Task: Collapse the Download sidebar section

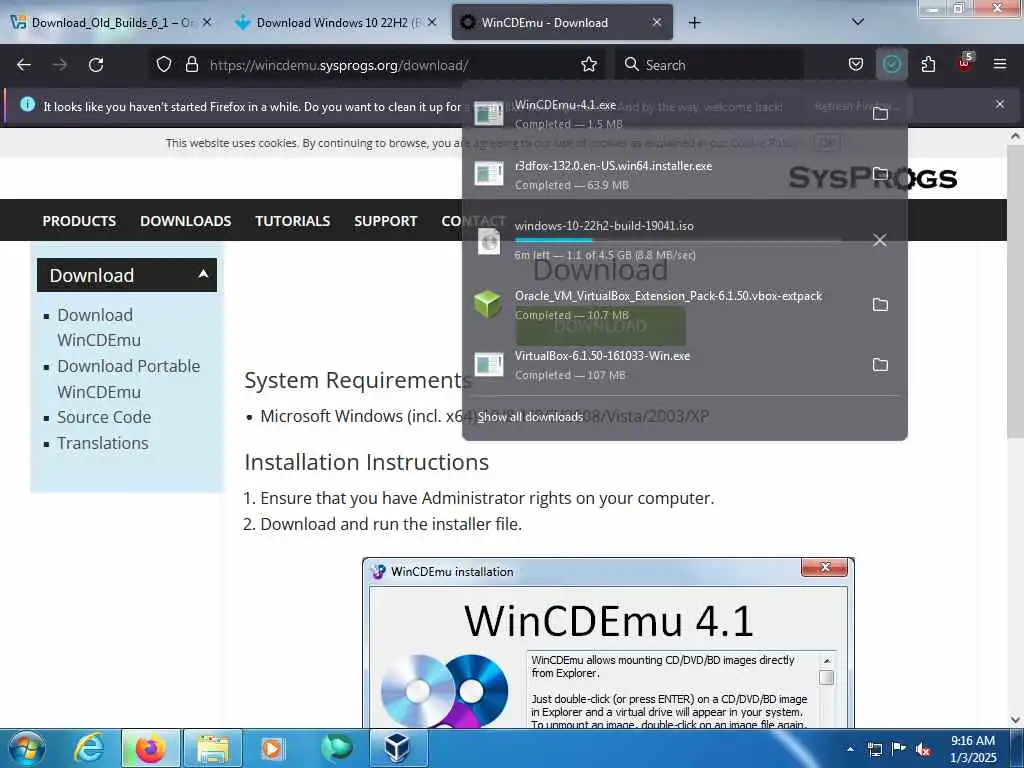Action: pyautogui.click(x=127, y=275)
